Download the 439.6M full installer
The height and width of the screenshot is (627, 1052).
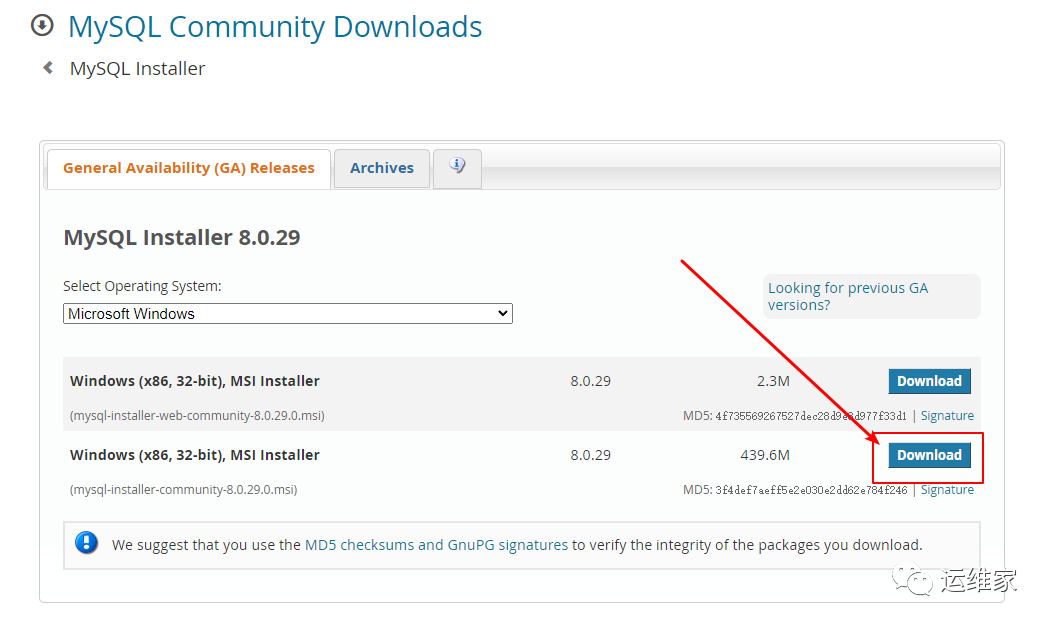coord(929,455)
